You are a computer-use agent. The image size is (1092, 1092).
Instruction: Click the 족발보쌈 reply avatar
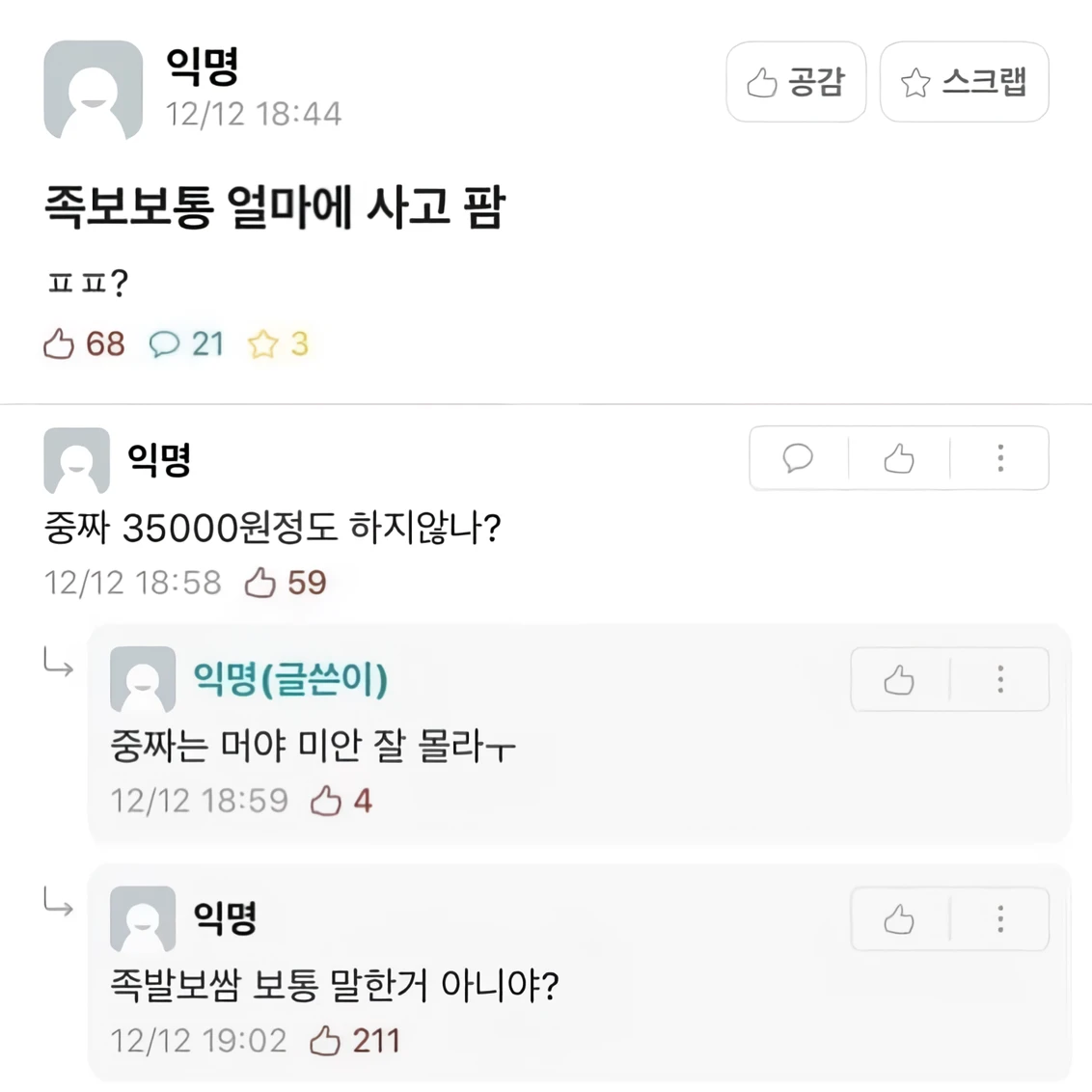coord(143,918)
